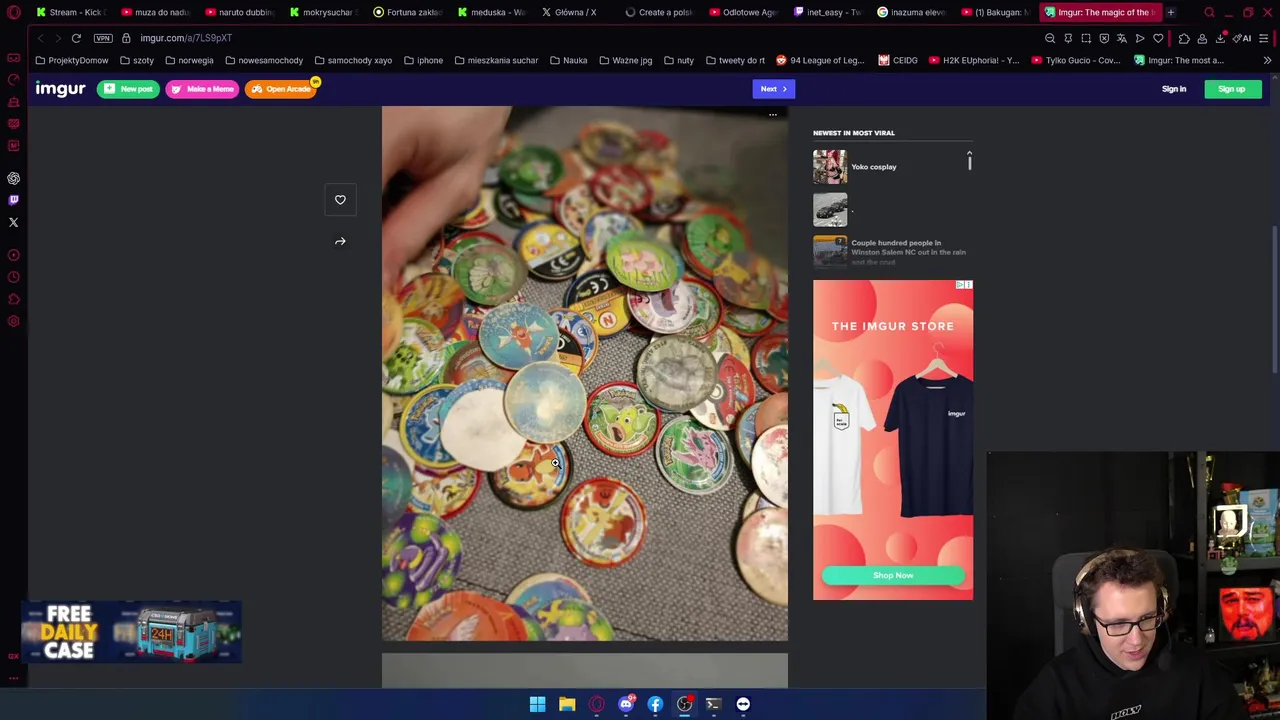Image resolution: width=1280 pixels, height=720 pixels.
Task: Click Open Arcade button
Action: 281,89
